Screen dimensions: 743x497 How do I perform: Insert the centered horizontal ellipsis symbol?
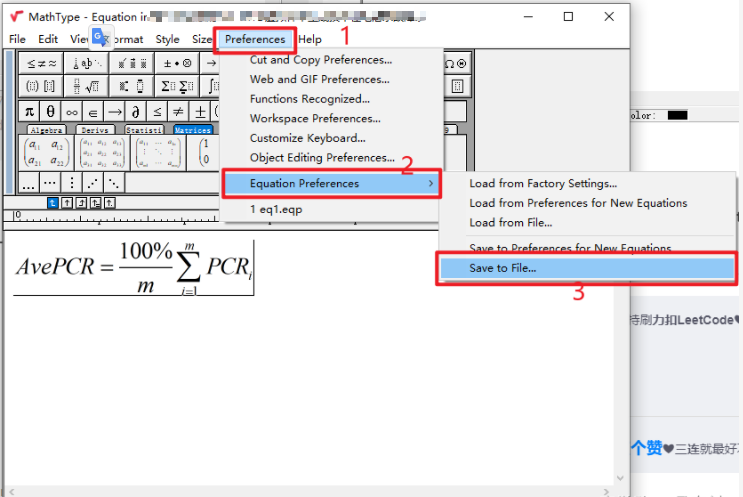point(50,183)
